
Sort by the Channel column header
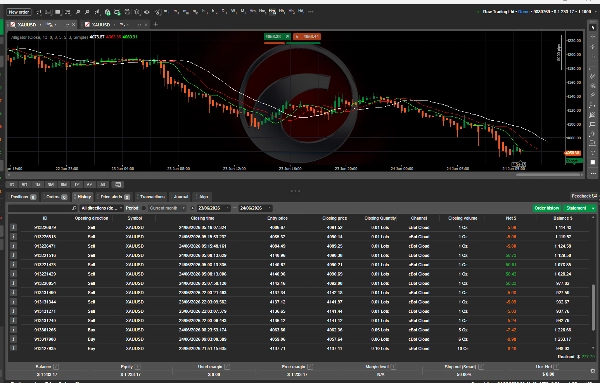419,218
